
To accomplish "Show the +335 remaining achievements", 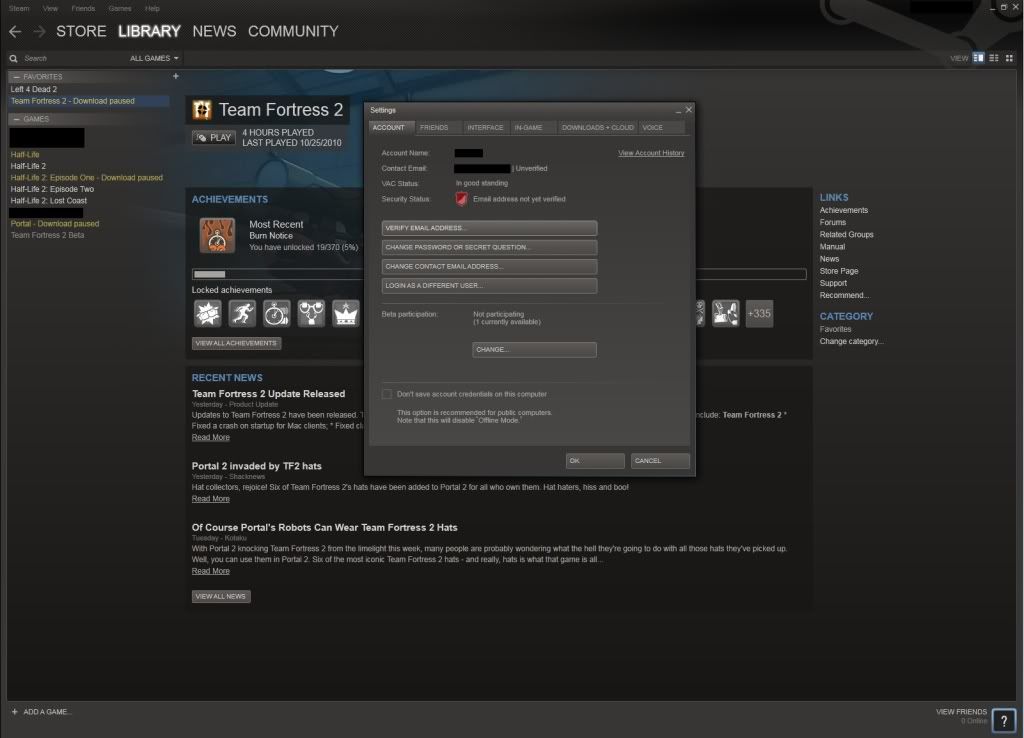I will pyautogui.click(x=760, y=313).
